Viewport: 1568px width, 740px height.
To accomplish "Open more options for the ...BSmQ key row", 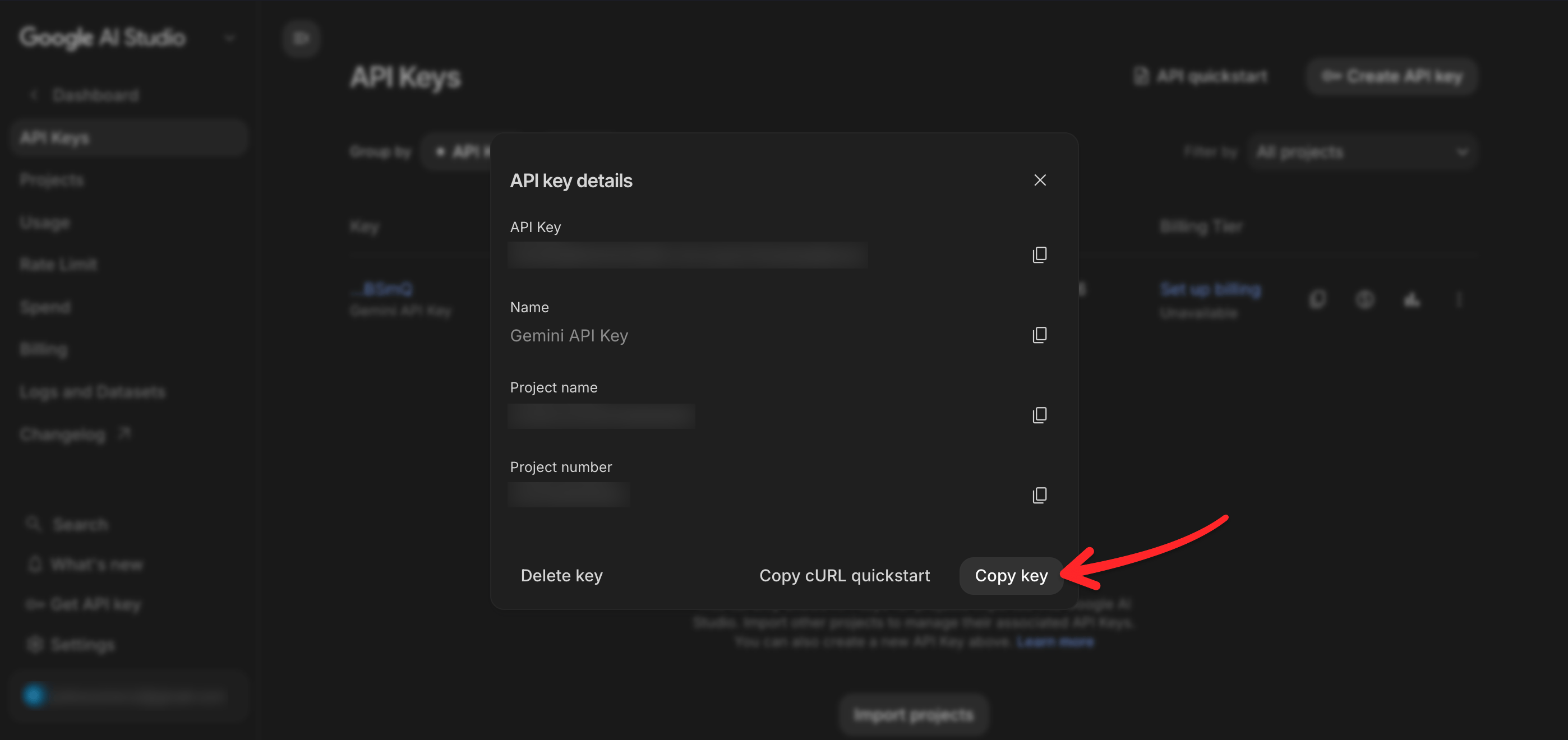I will [x=1459, y=299].
